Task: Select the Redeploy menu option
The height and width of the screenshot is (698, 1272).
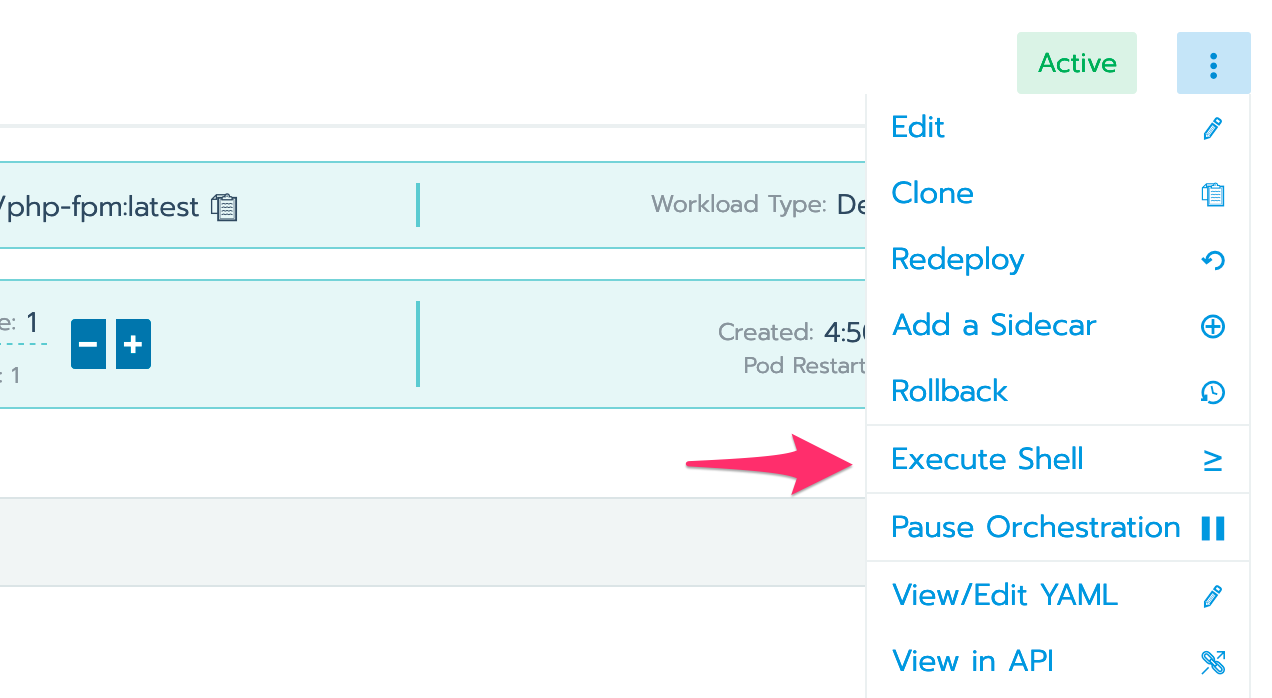Action: pyautogui.click(x=957, y=260)
